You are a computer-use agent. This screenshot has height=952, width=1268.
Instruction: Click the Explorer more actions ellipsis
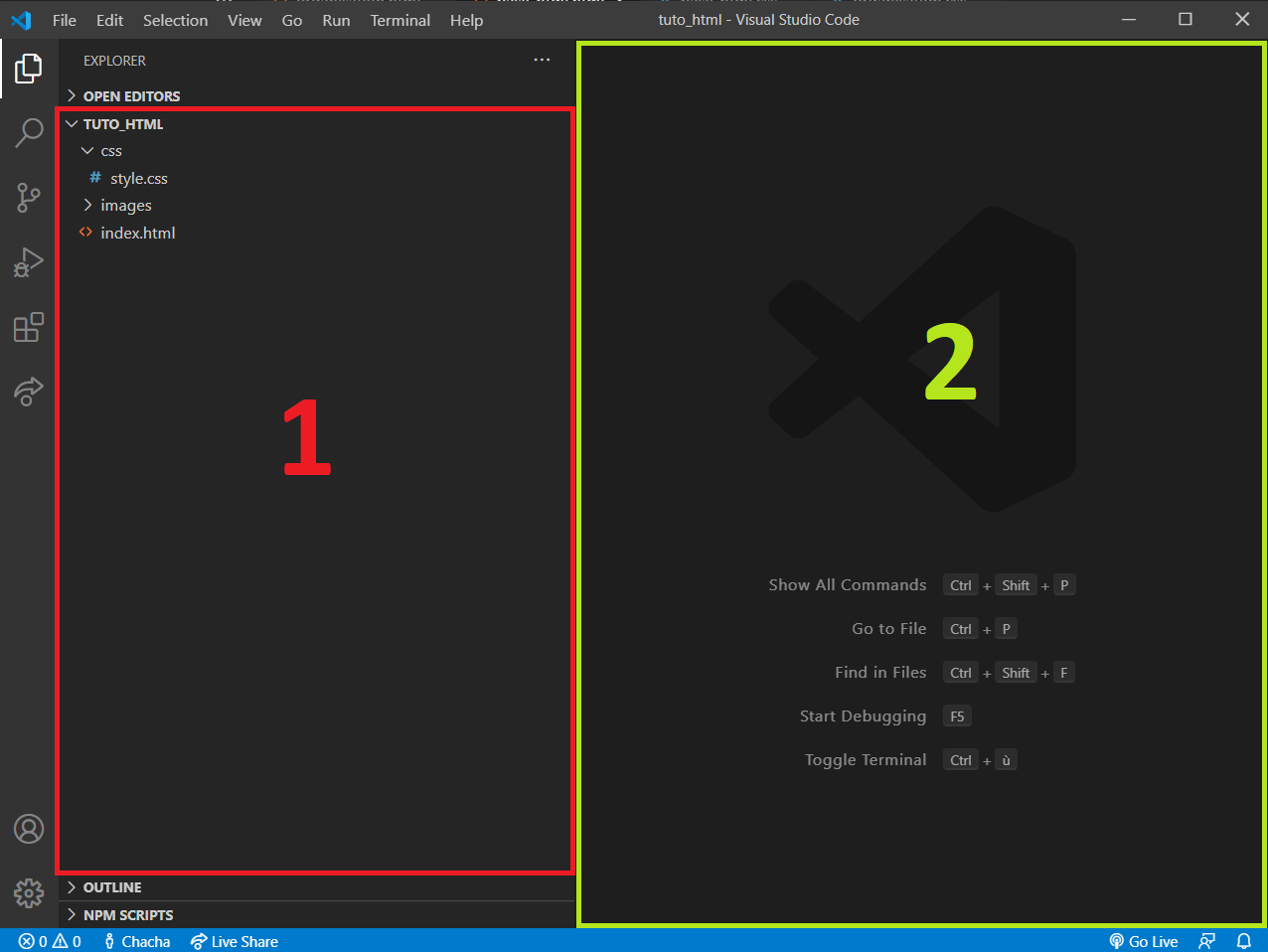point(542,61)
